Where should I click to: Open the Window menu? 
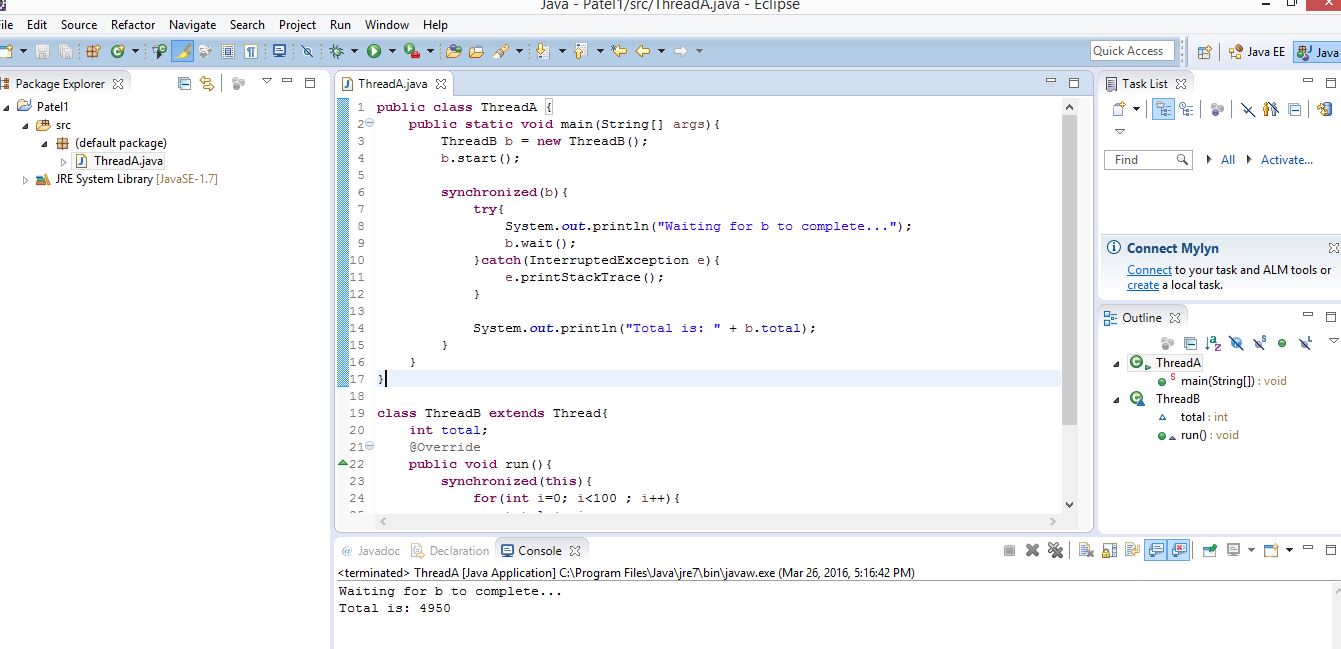click(x=386, y=24)
